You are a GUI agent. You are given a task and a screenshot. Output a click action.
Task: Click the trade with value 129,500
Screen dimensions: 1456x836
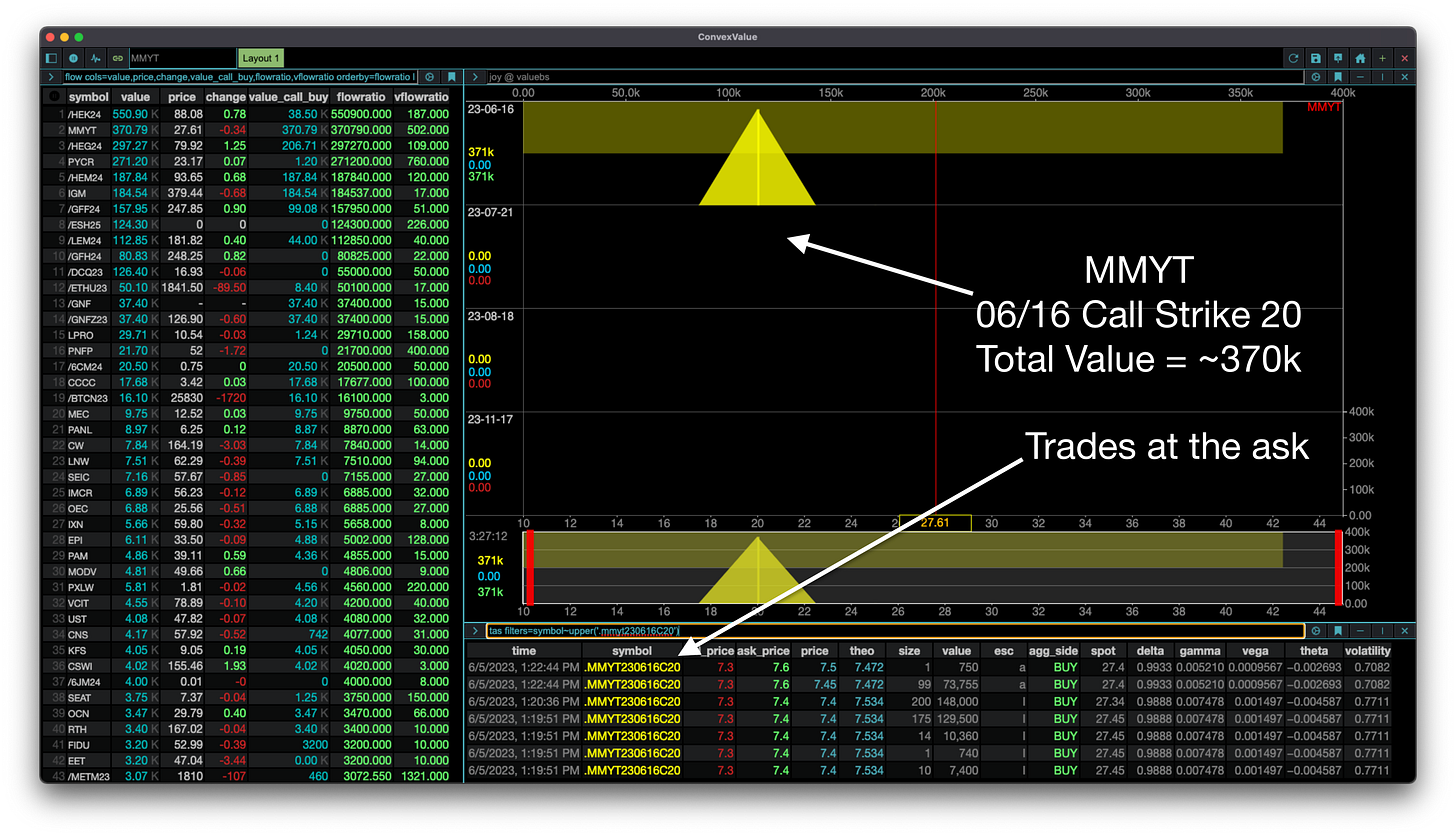930,719
